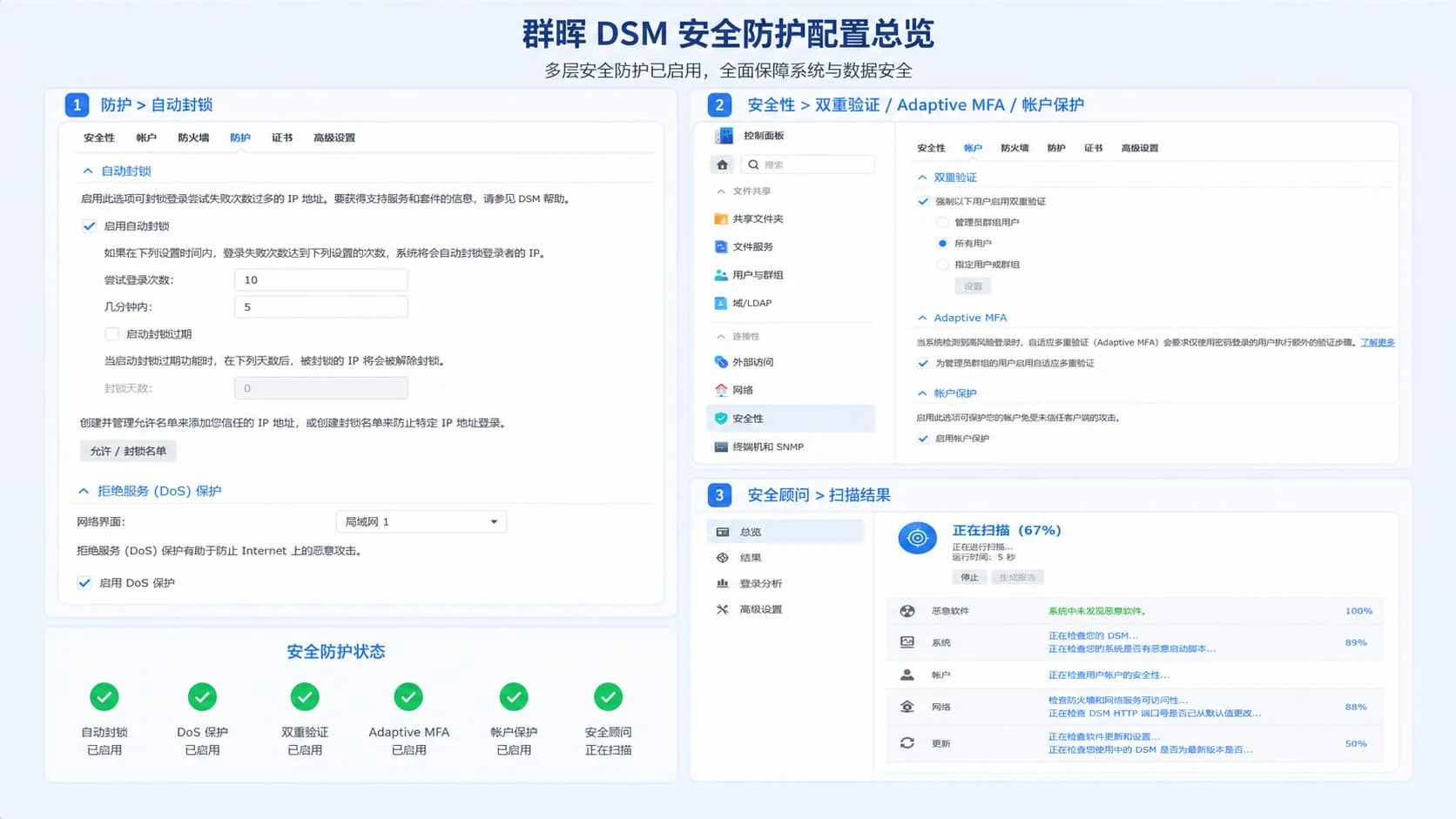Enable 启动封锁过期 checkbox

pos(111,334)
